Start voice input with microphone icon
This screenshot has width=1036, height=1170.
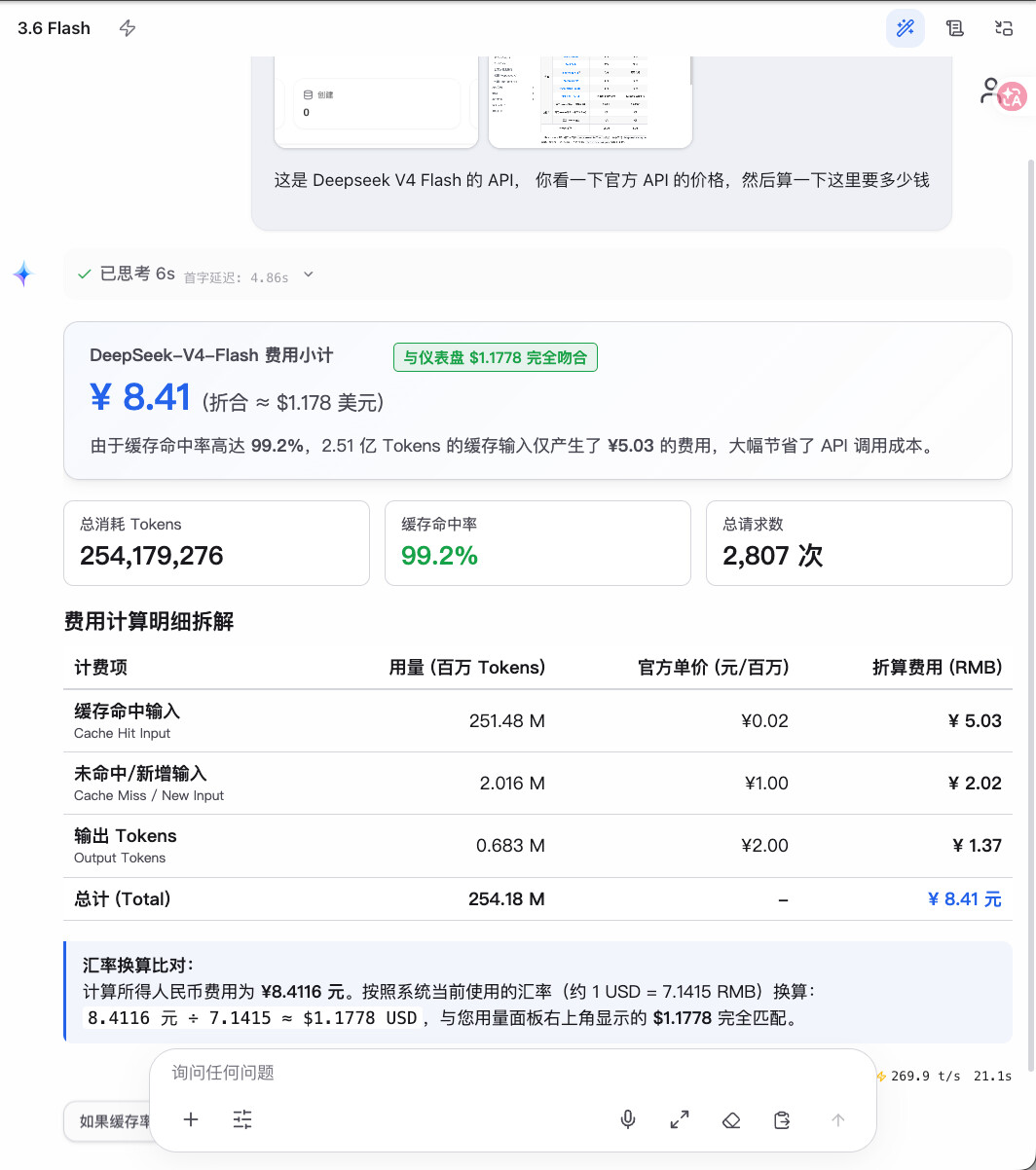point(628,1120)
